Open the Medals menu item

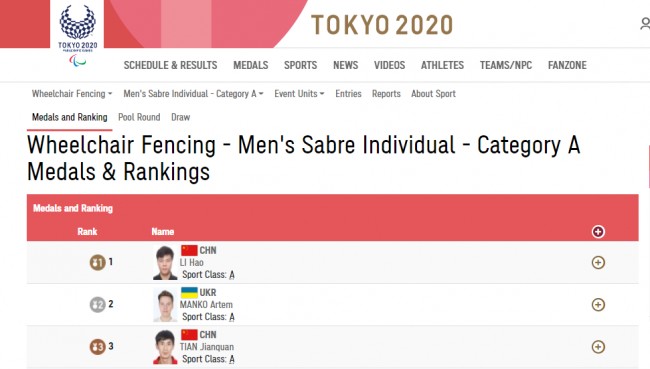point(250,65)
